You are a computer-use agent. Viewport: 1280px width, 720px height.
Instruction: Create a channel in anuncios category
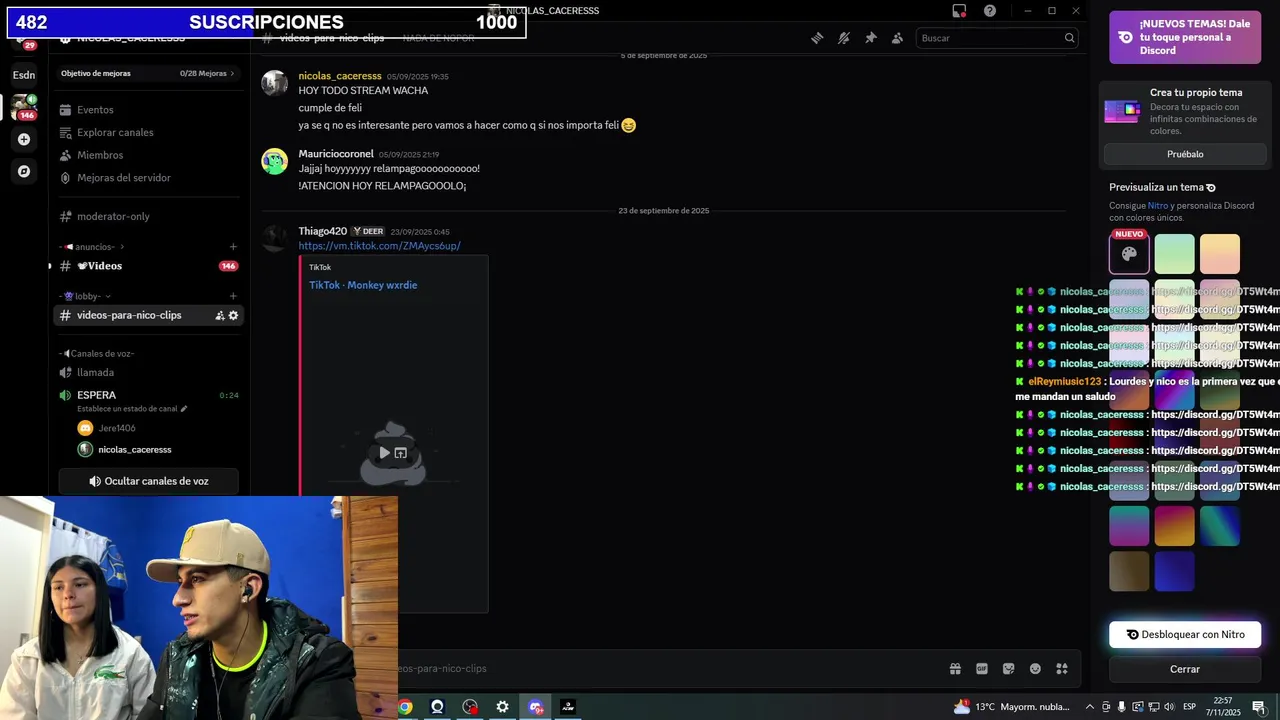pos(233,247)
